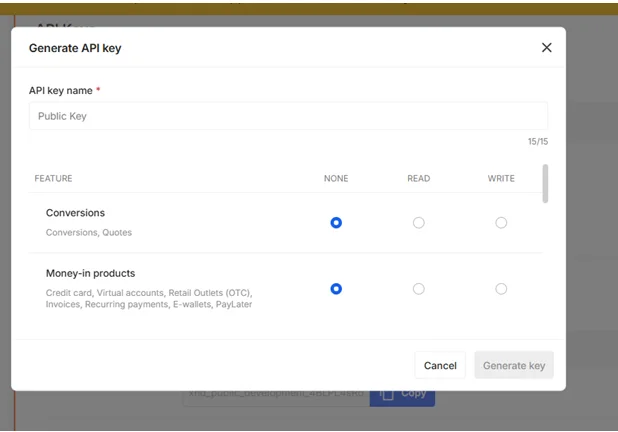This screenshot has width=618, height=432.
Task: Click the public key field behind dialog
Action: pos(276,396)
